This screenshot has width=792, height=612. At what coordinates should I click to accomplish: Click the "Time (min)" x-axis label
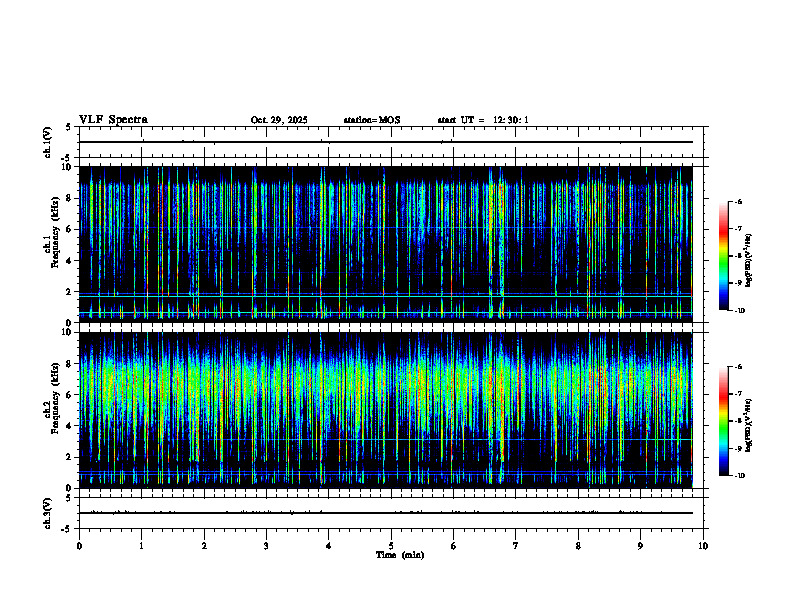[400, 555]
